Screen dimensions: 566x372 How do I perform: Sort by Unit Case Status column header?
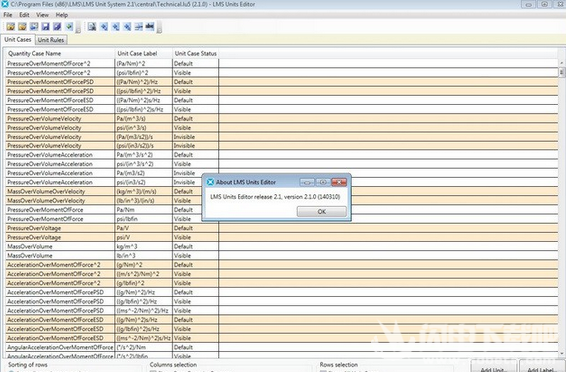(x=195, y=53)
